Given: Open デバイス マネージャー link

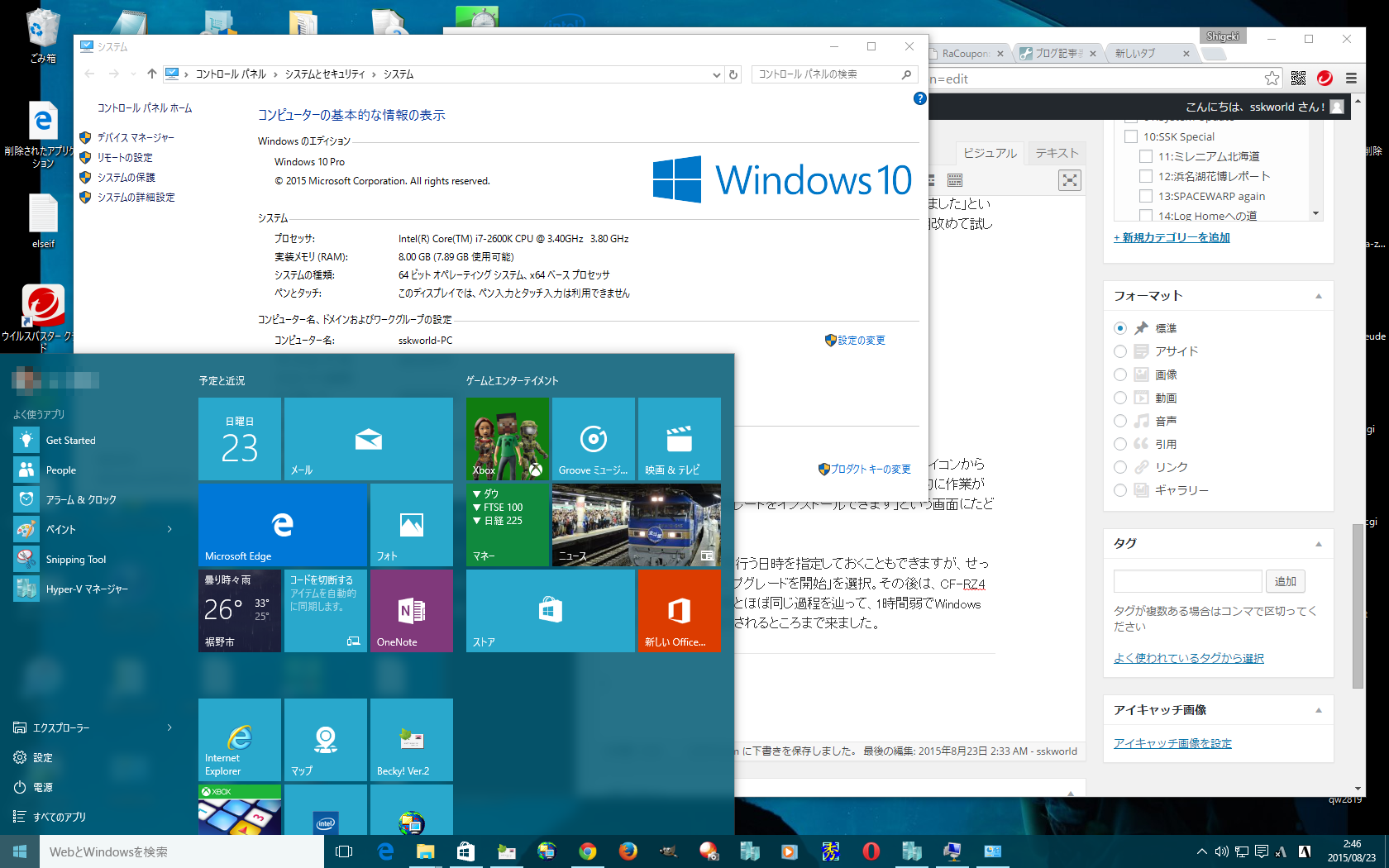Looking at the screenshot, I should tap(136, 138).
